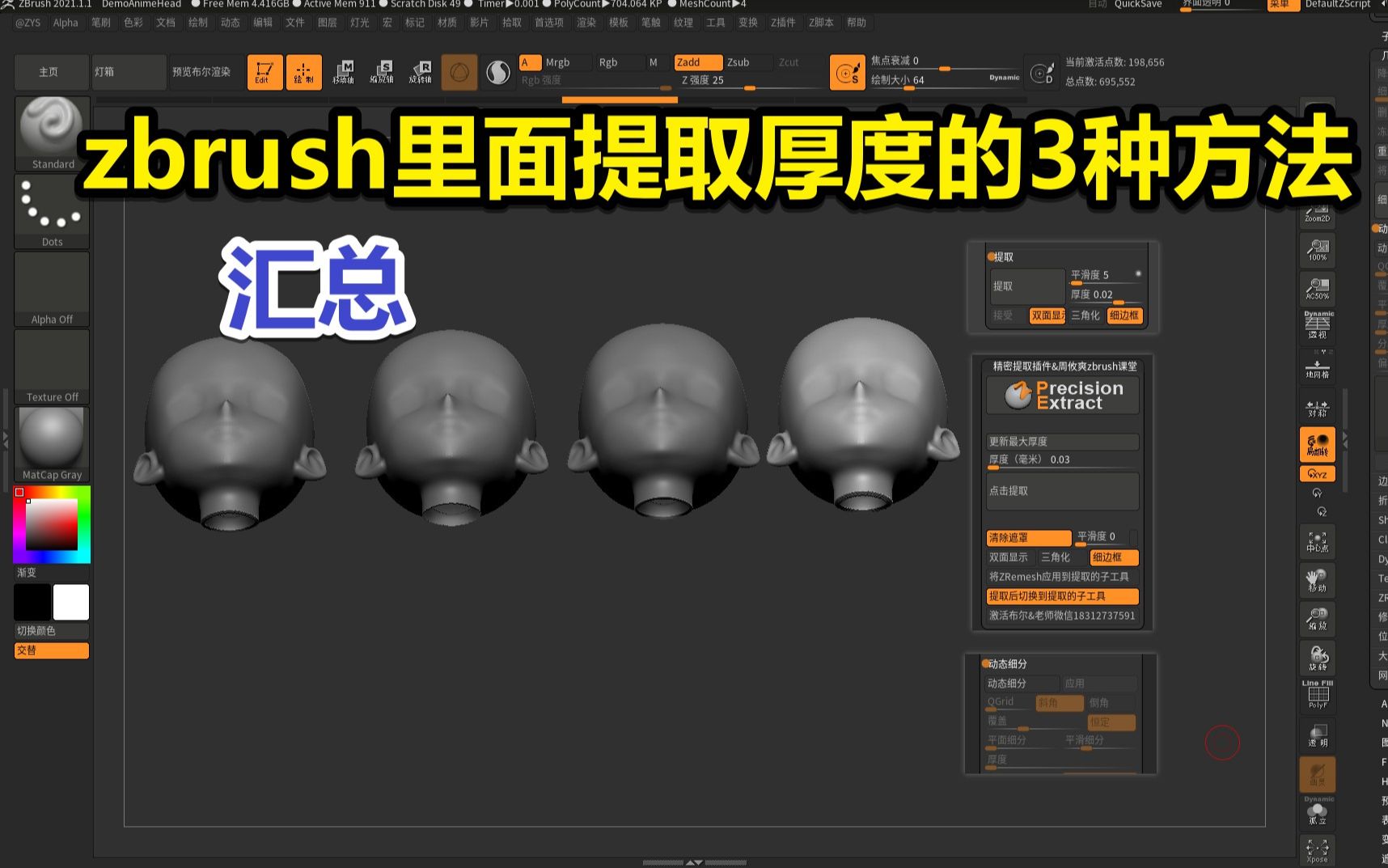
Task: Open the Standard brush picker
Action: tap(52, 133)
